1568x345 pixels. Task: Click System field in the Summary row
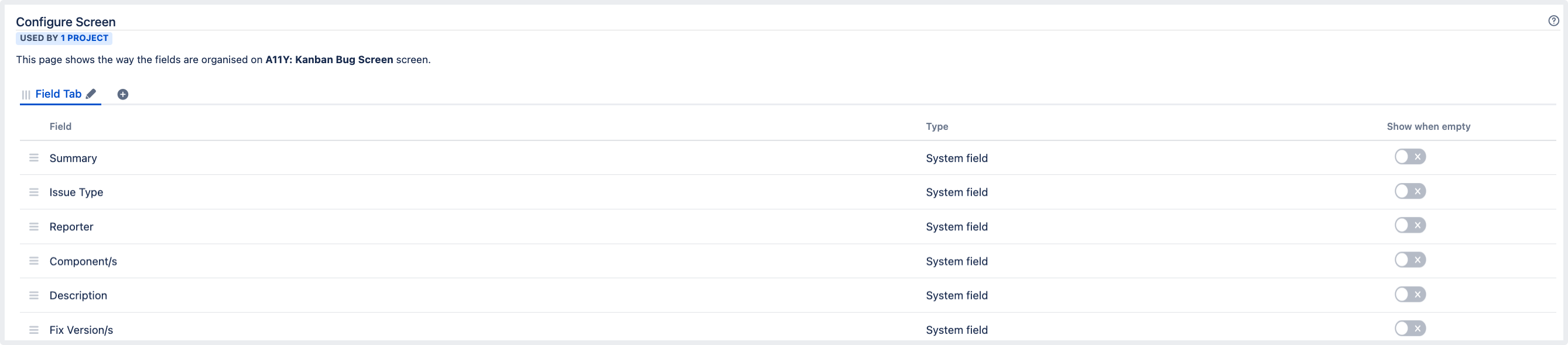[x=956, y=158]
